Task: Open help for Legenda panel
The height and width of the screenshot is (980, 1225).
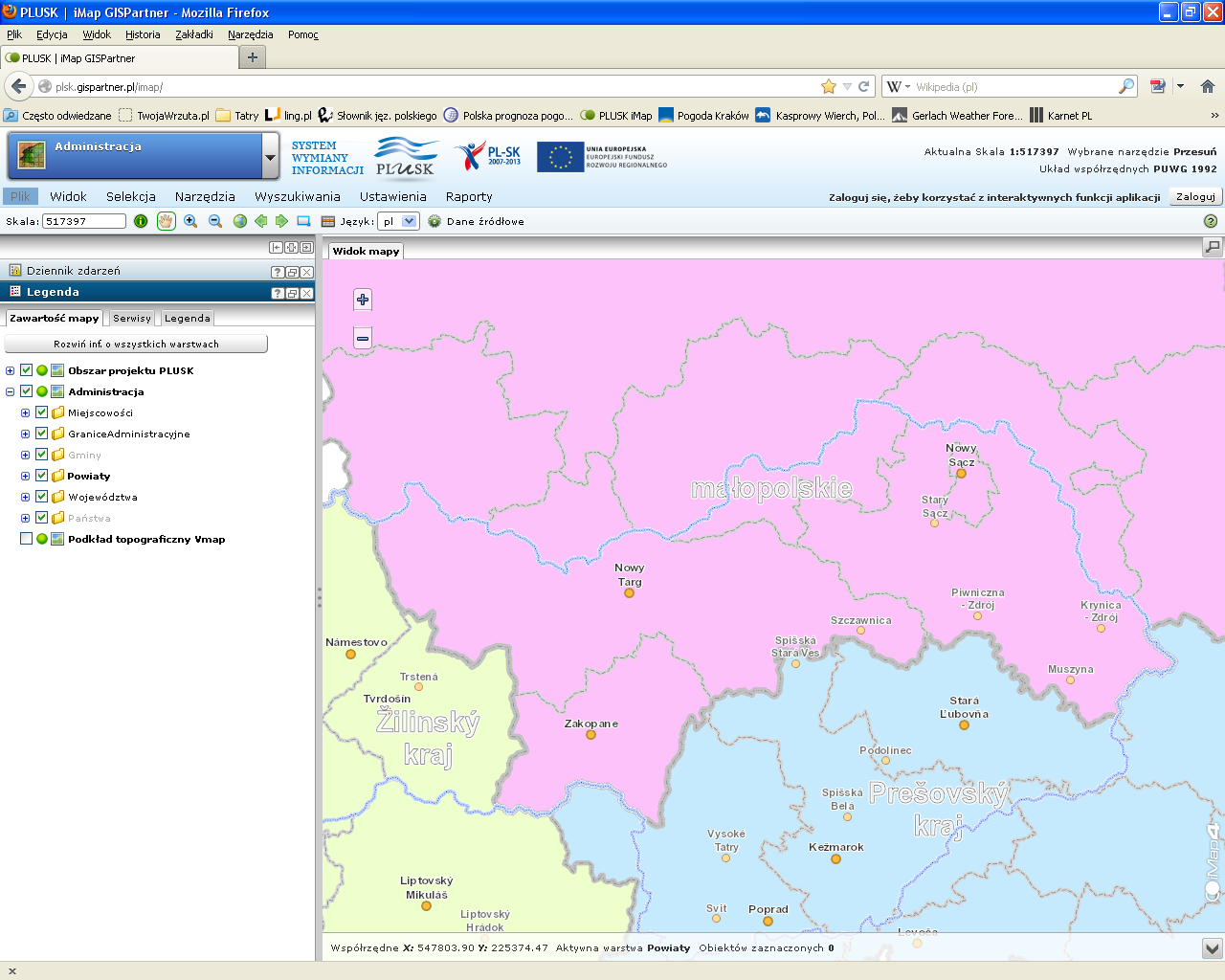Action: (278, 293)
